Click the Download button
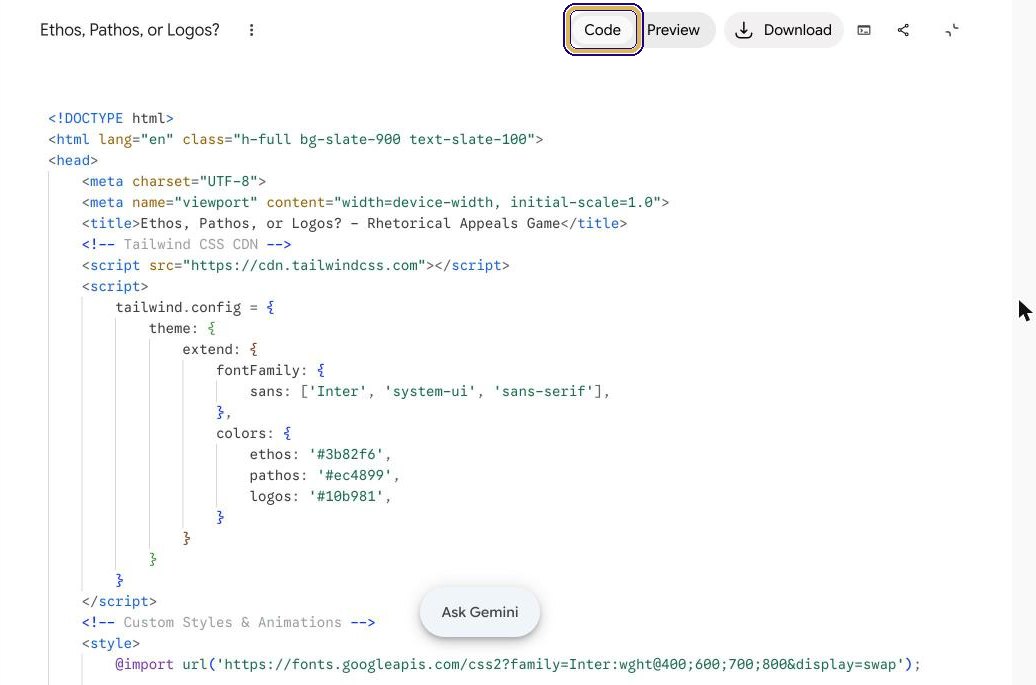 click(784, 30)
